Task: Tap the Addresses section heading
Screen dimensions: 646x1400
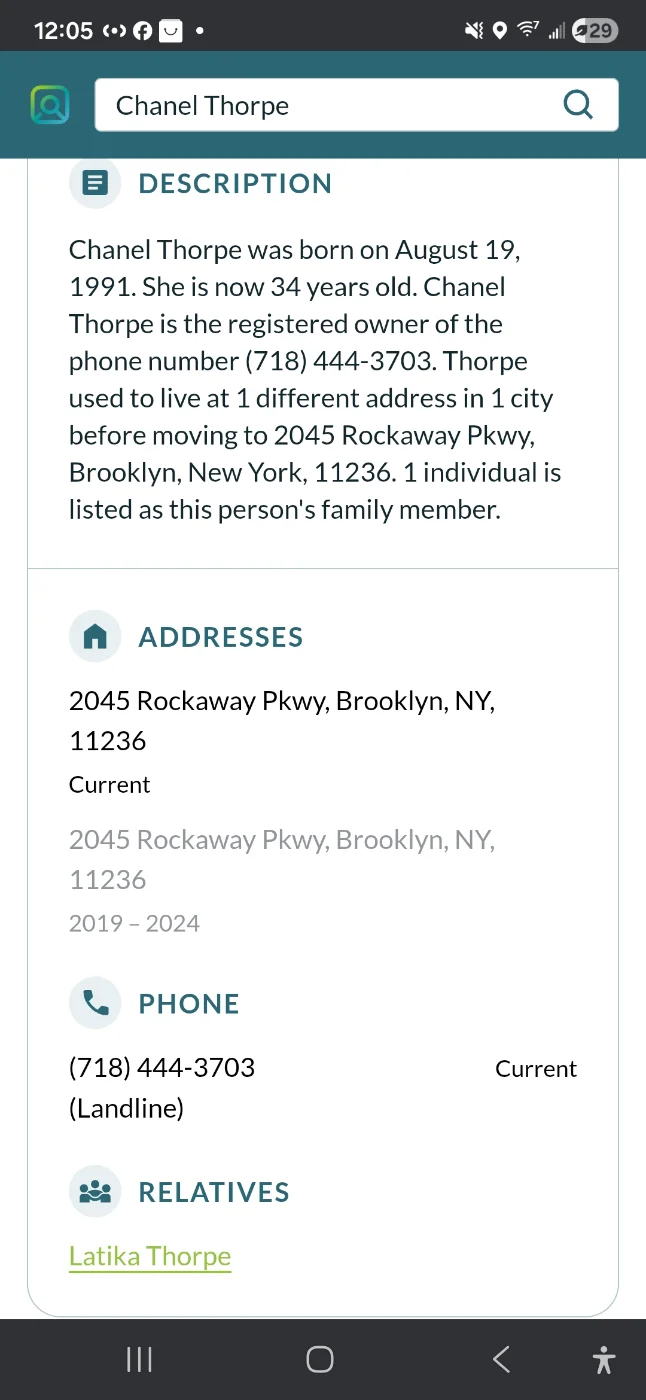Action: coord(221,637)
